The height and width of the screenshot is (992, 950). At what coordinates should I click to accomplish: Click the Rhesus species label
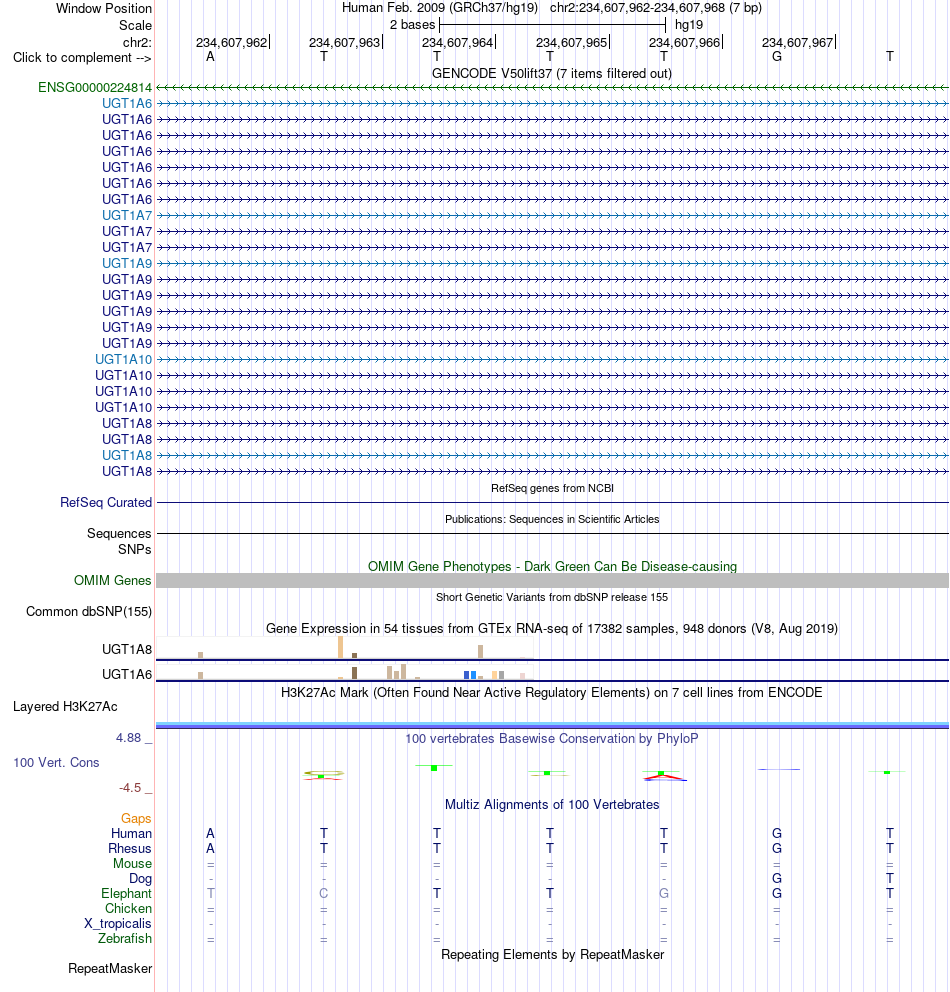point(130,848)
